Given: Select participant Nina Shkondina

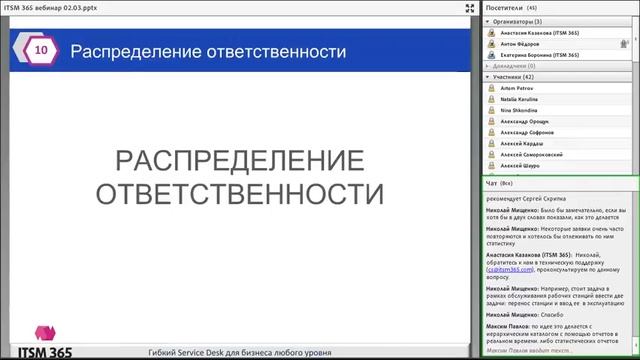Looking at the screenshot, I should [519, 110].
